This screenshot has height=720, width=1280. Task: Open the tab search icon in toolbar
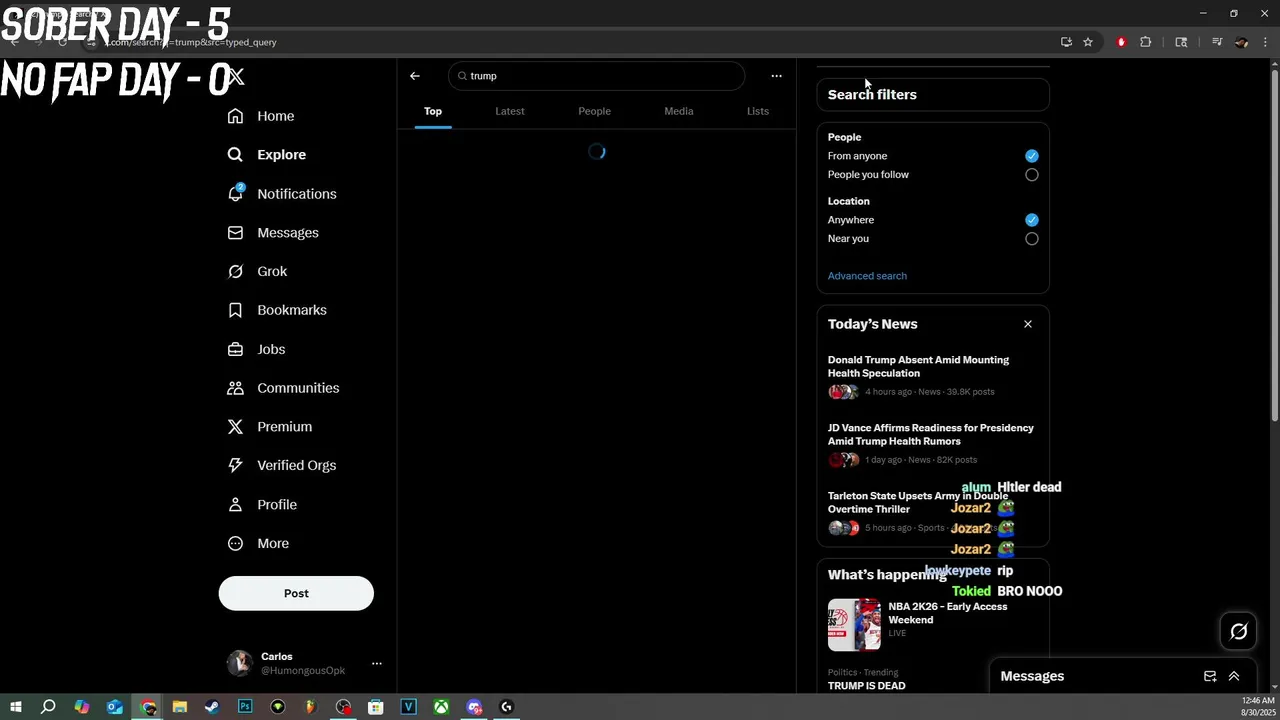pos(1181,42)
